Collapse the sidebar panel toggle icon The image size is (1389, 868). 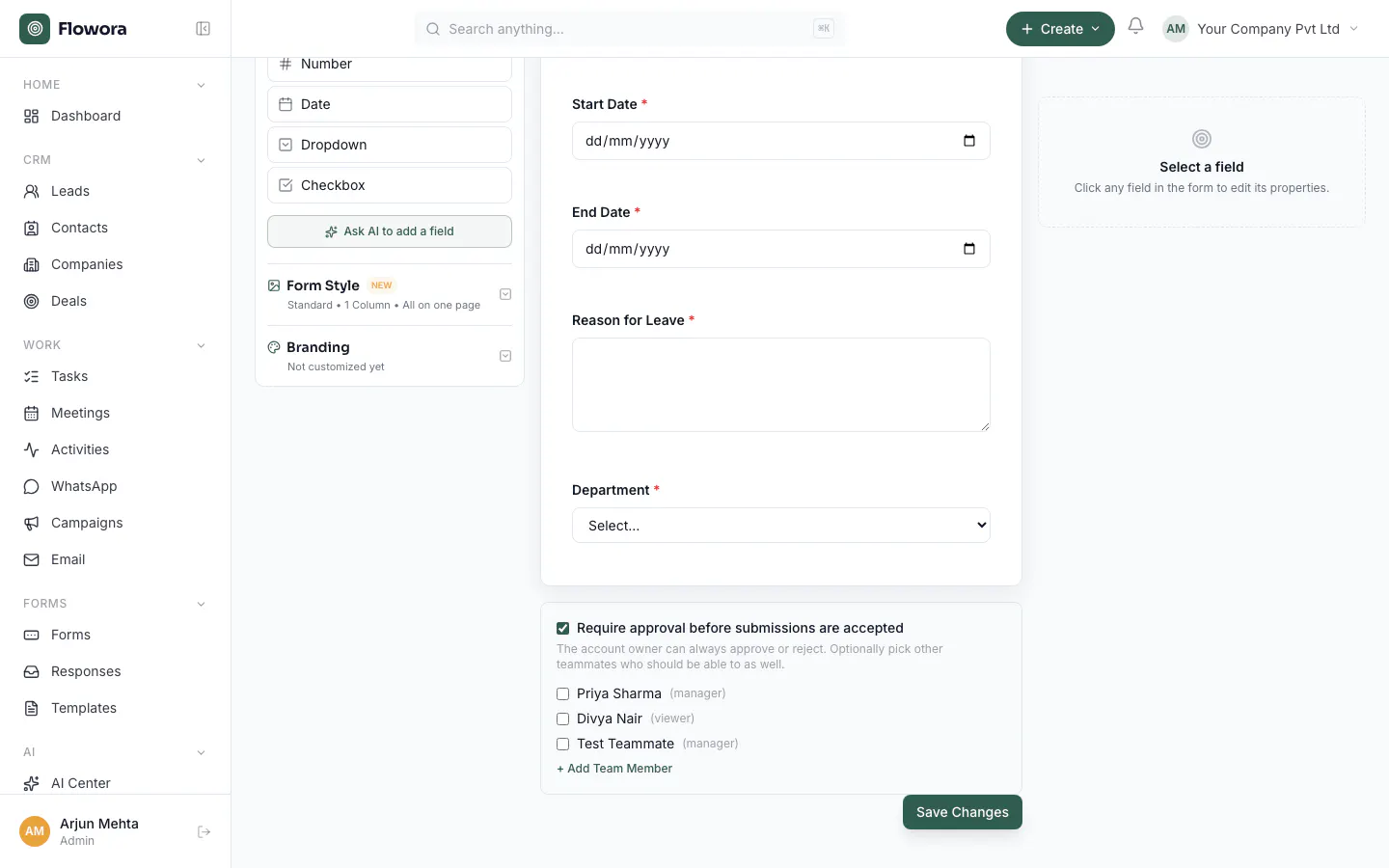204,29
